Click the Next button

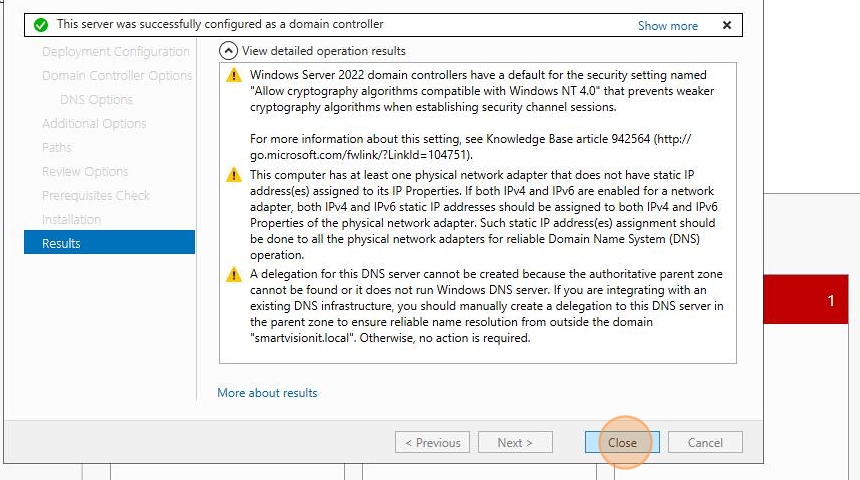pos(515,442)
